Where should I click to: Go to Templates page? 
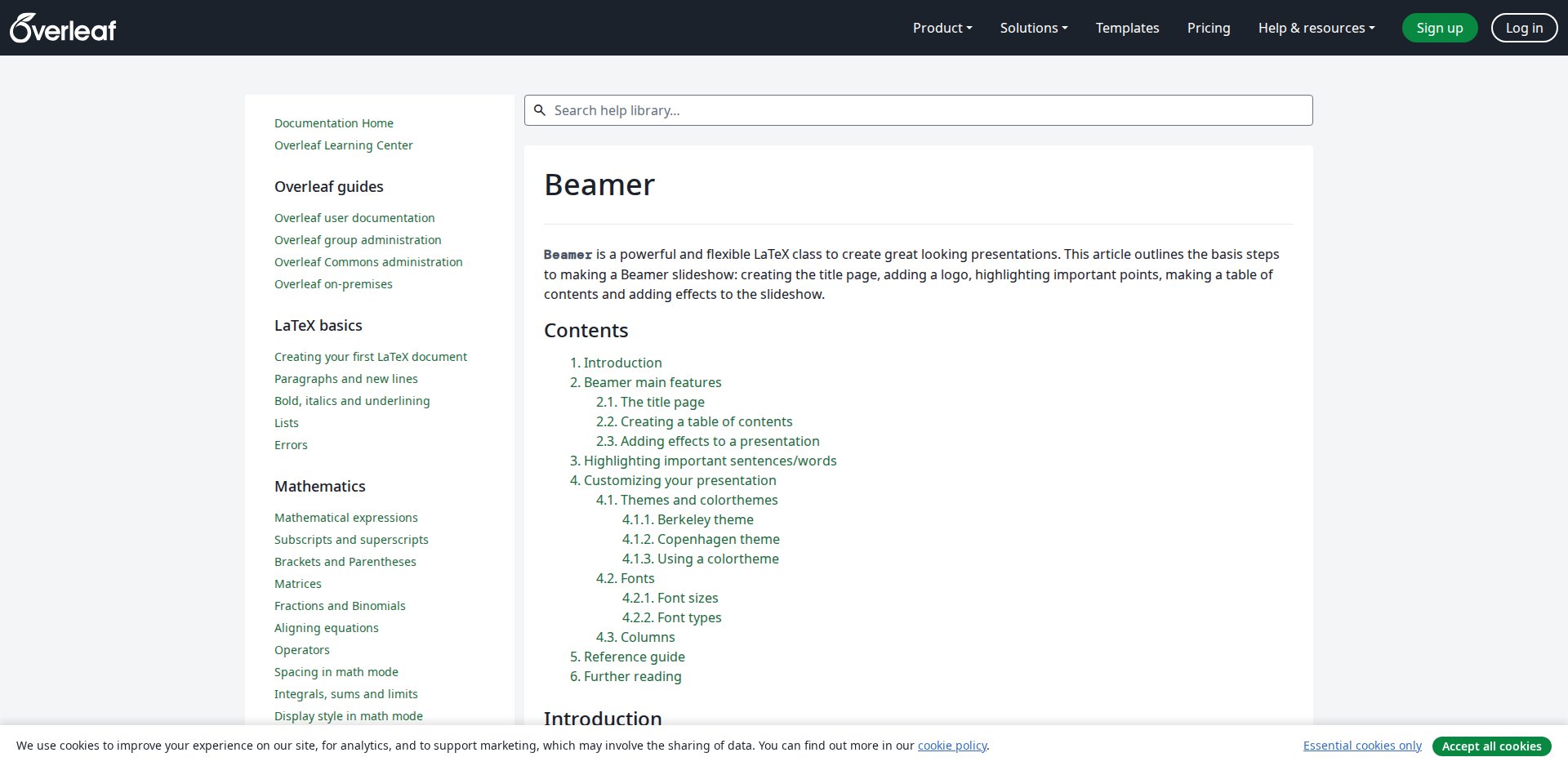point(1127,28)
